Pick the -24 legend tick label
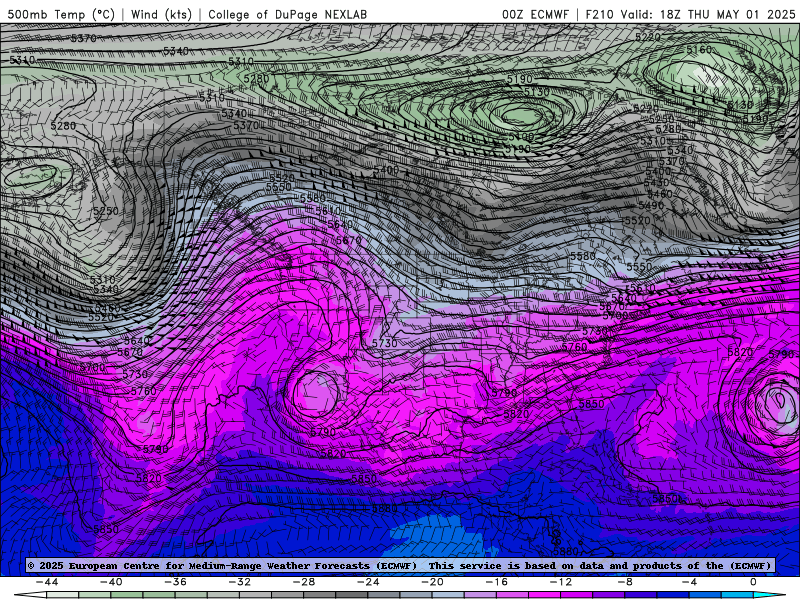 [368, 582]
